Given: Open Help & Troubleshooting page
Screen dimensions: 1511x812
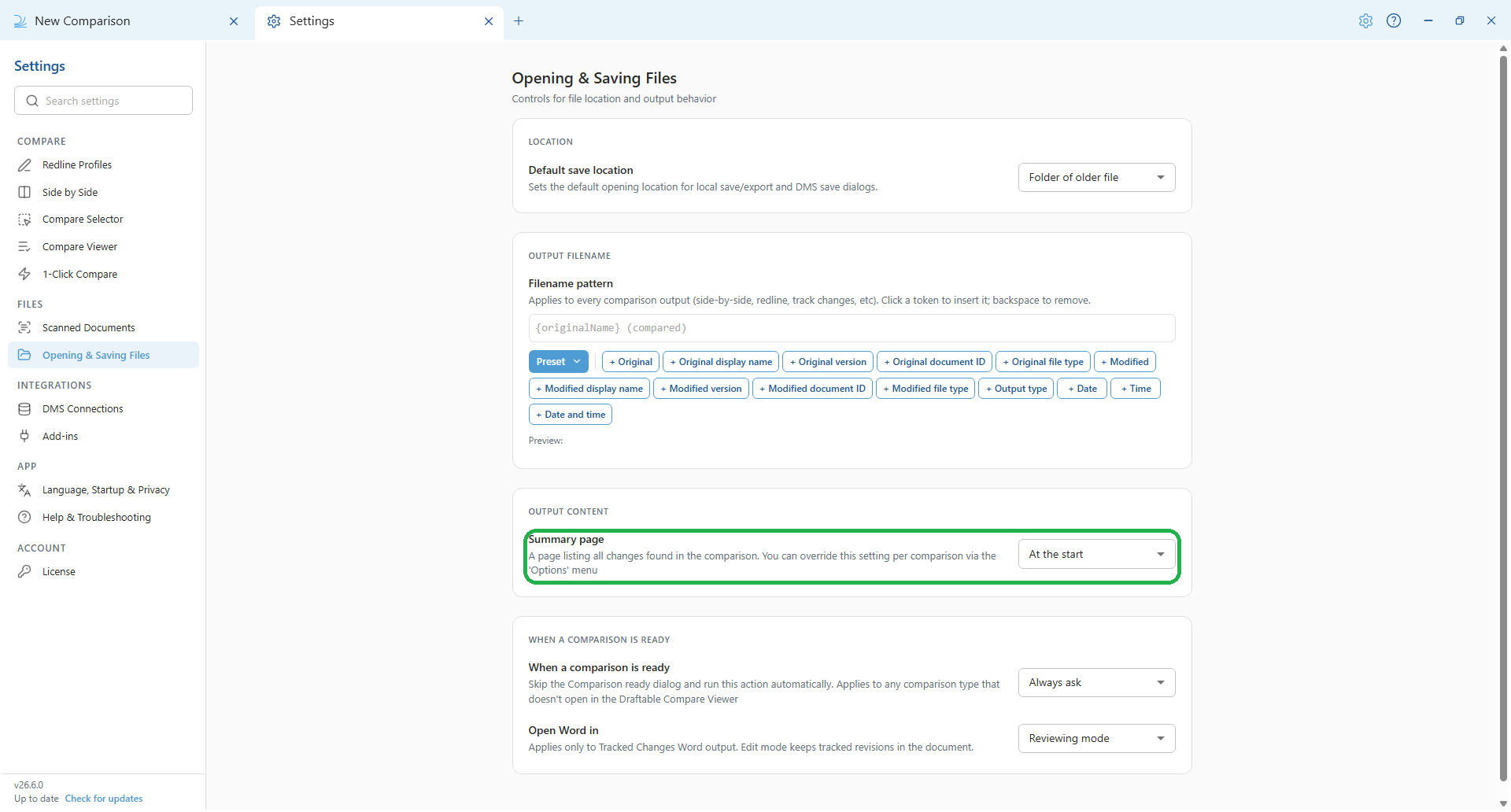Looking at the screenshot, I should tap(103, 518).
